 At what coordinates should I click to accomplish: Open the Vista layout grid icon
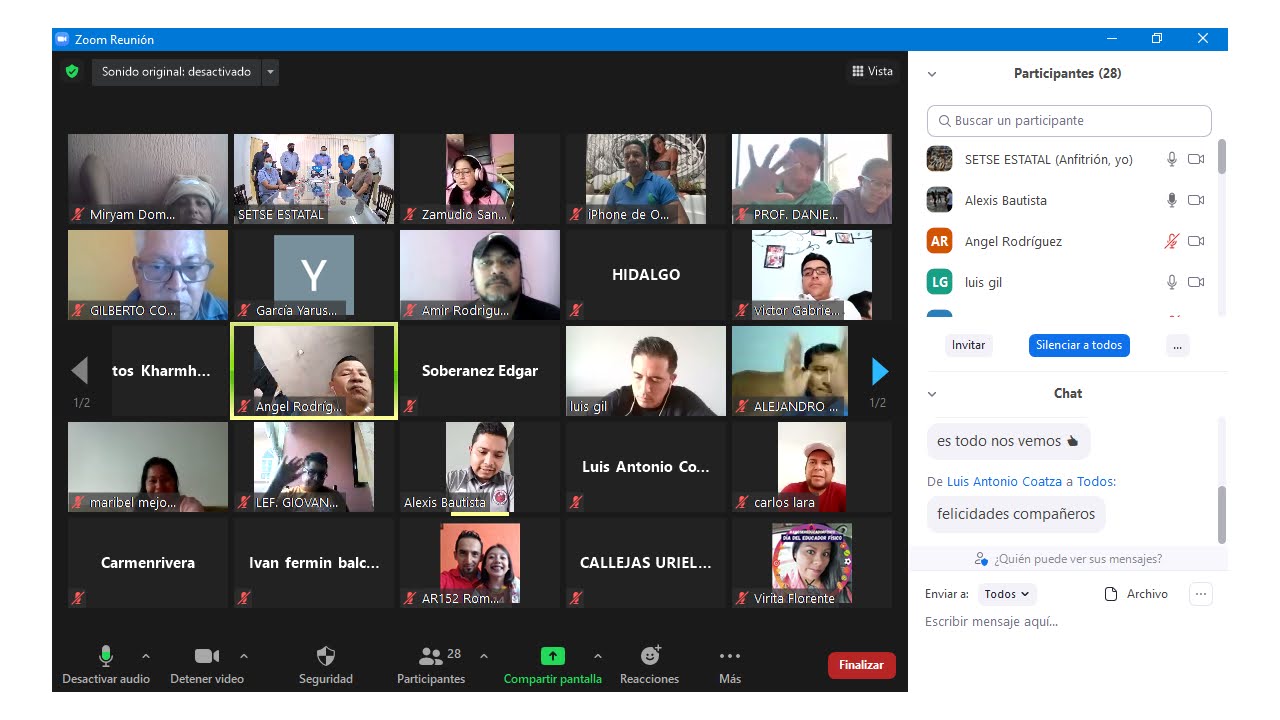858,71
